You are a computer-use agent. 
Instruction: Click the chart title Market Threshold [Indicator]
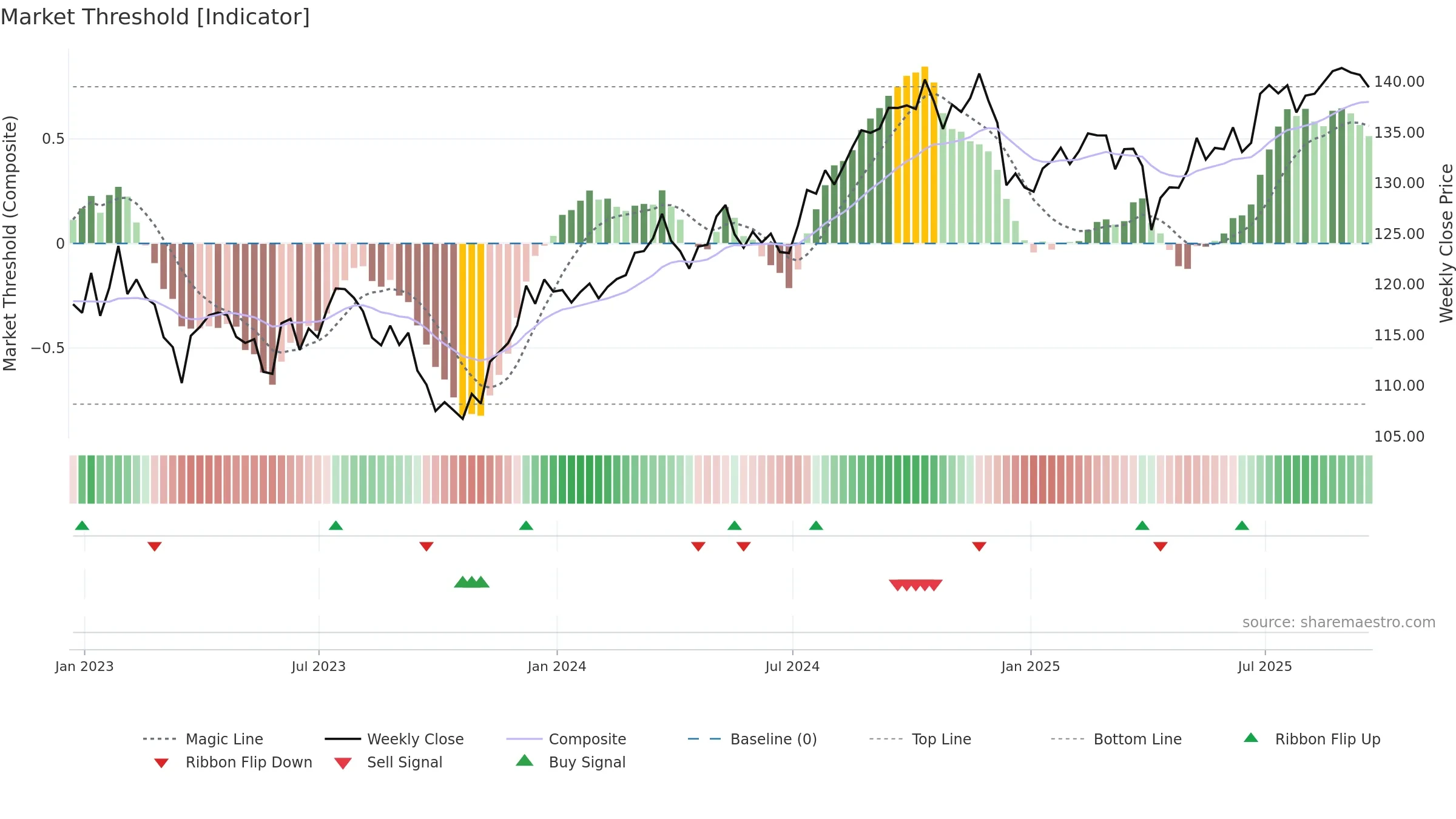tap(155, 17)
